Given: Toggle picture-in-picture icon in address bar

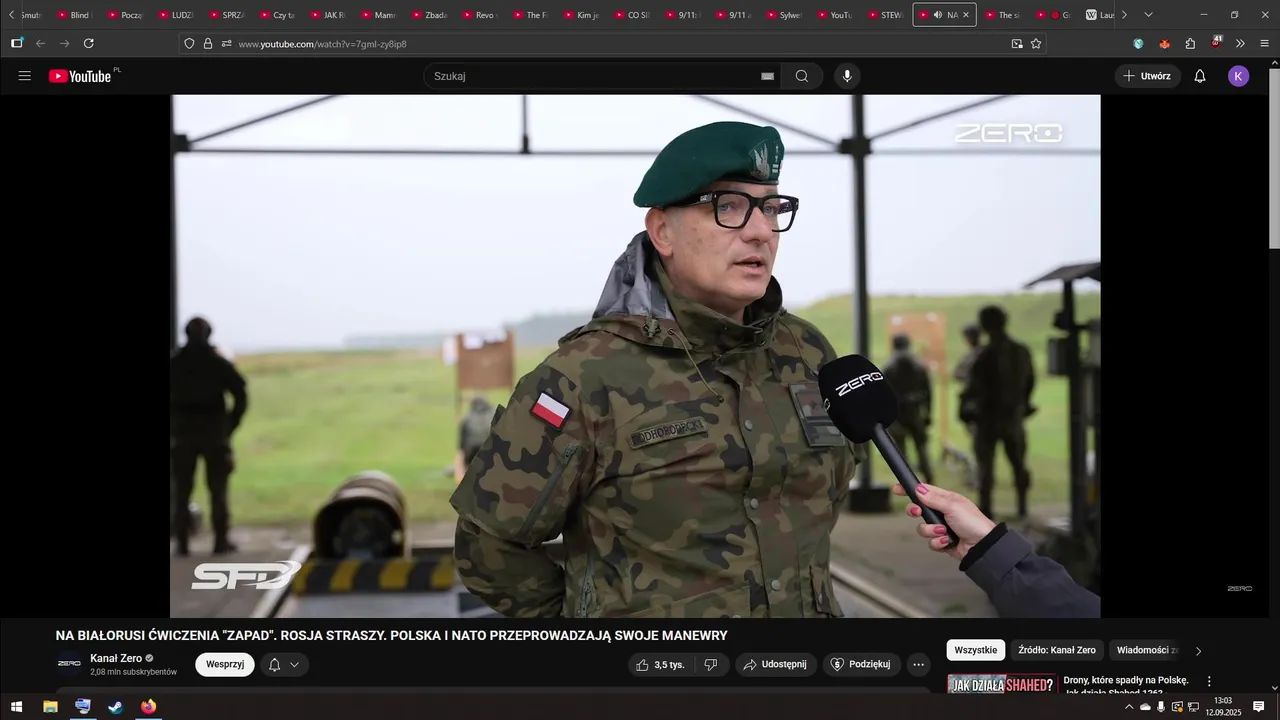Looking at the screenshot, I should (1017, 44).
